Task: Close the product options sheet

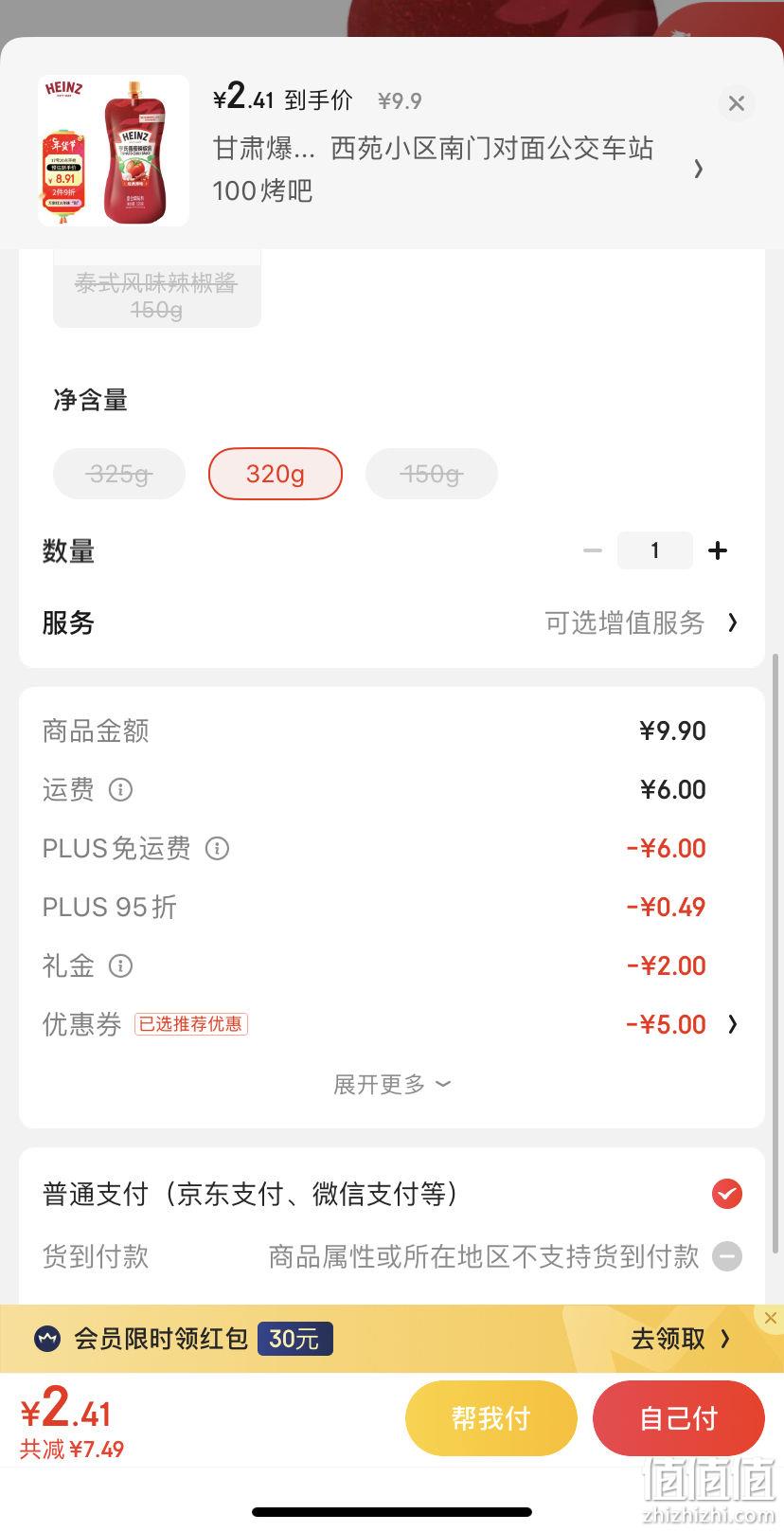Action: point(736,103)
